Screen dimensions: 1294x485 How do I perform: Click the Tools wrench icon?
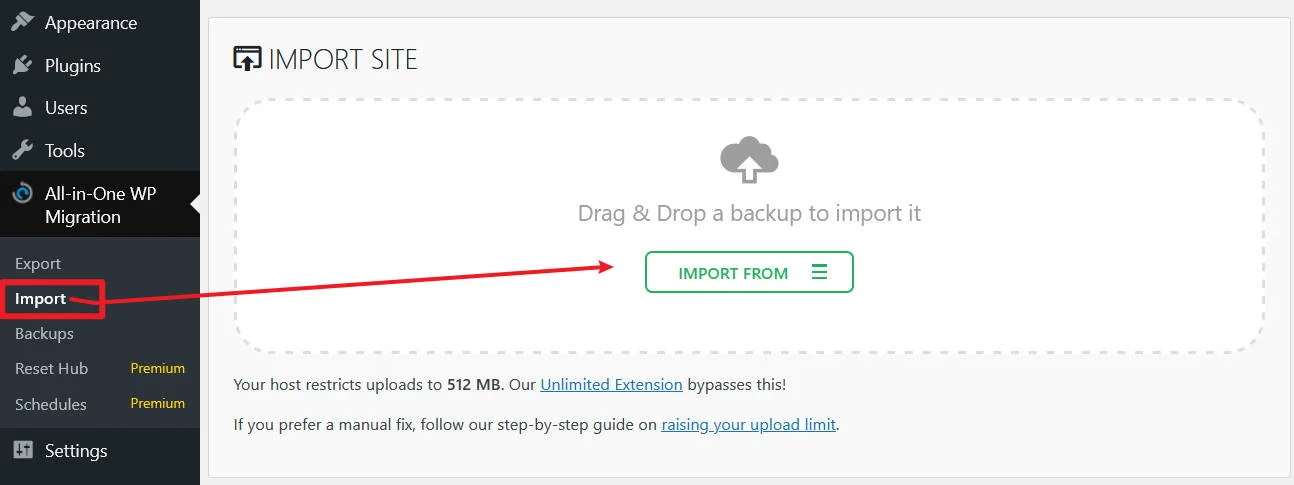22,151
